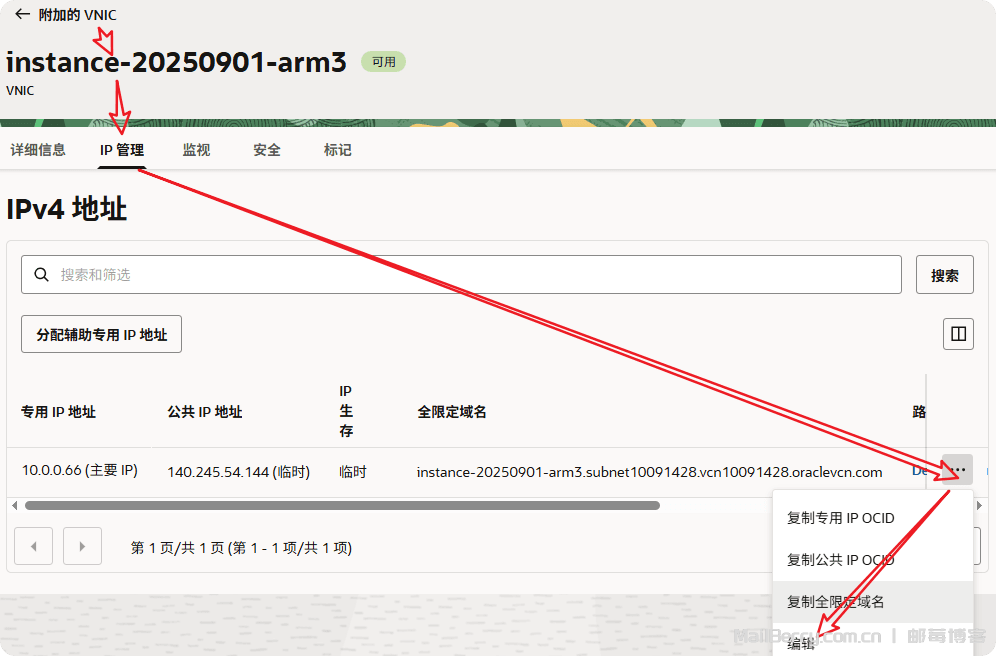Switch to the 详细信息 tab

tap(38, 150)
